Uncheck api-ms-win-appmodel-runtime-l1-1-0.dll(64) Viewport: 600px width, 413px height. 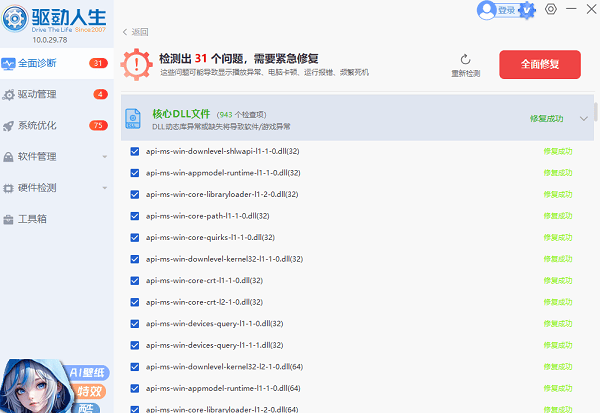[135, 389]
